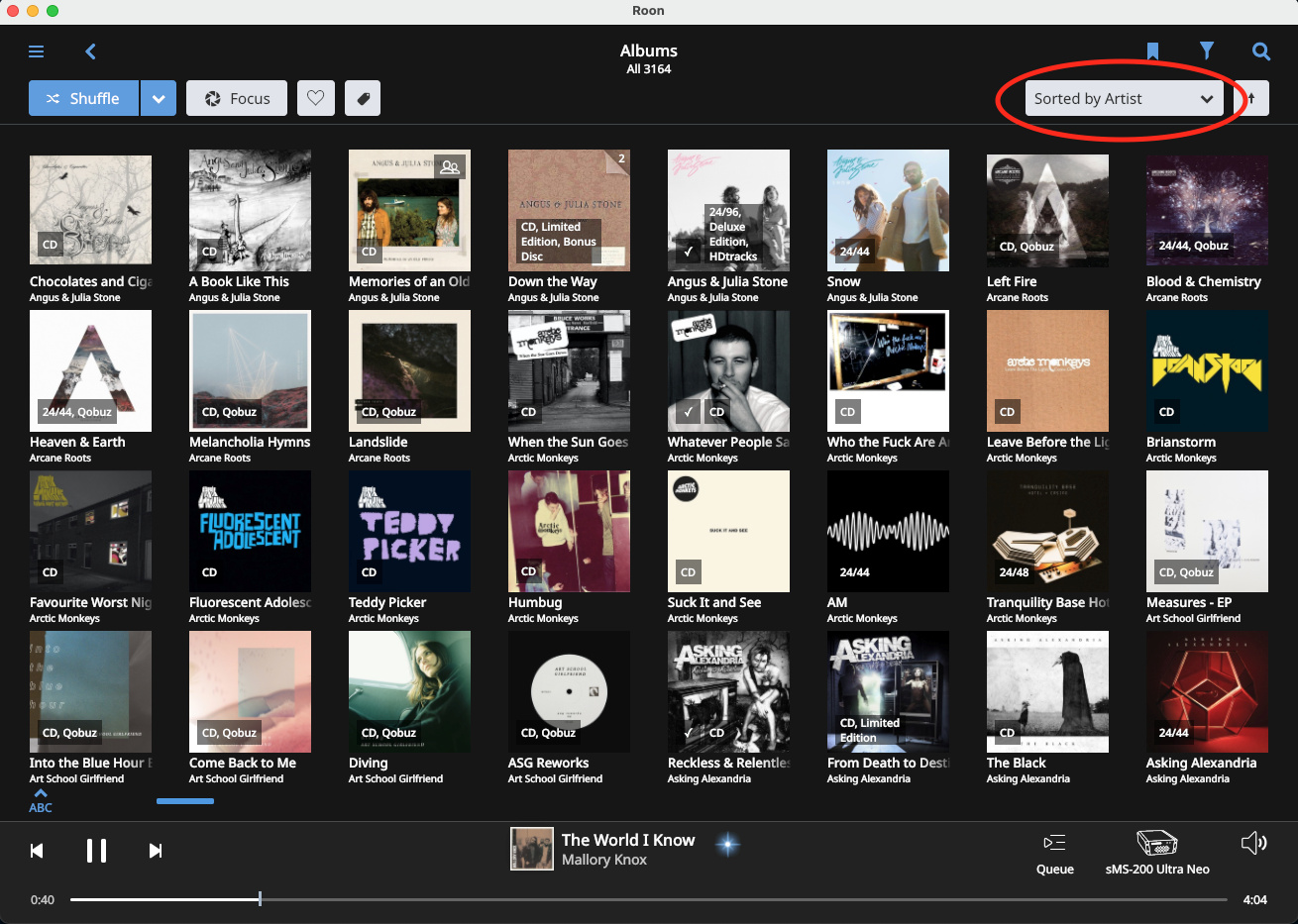Open The World I Know track title
Screen dimensions: 1298x924
(628, 840)
